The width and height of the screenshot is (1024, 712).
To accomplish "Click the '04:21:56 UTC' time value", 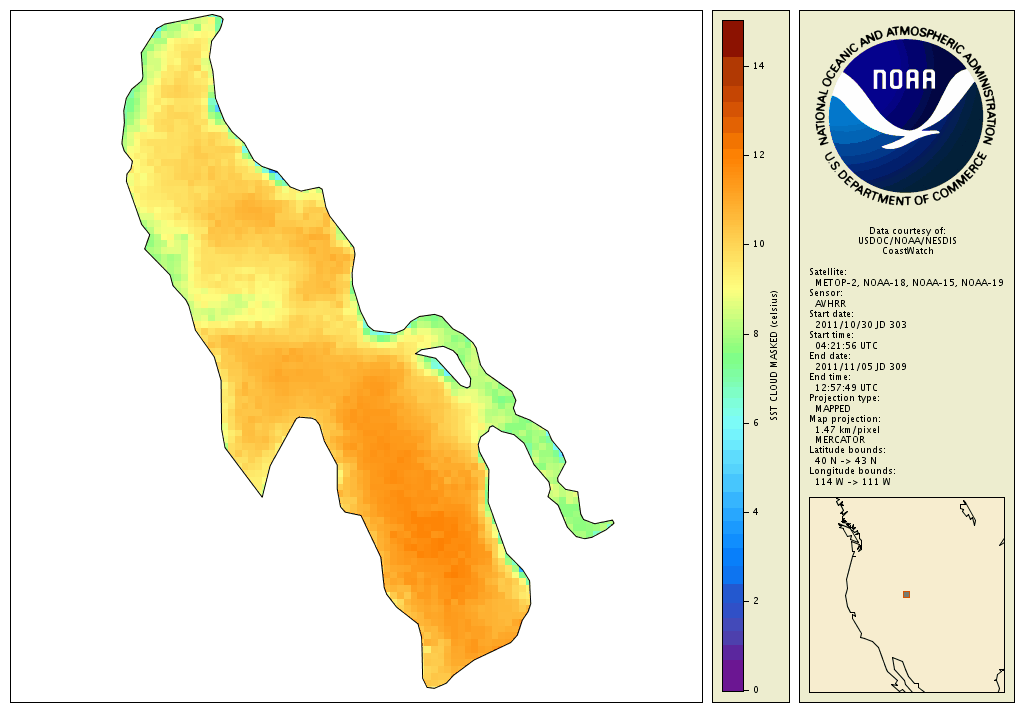I will (x=846, y=346).
